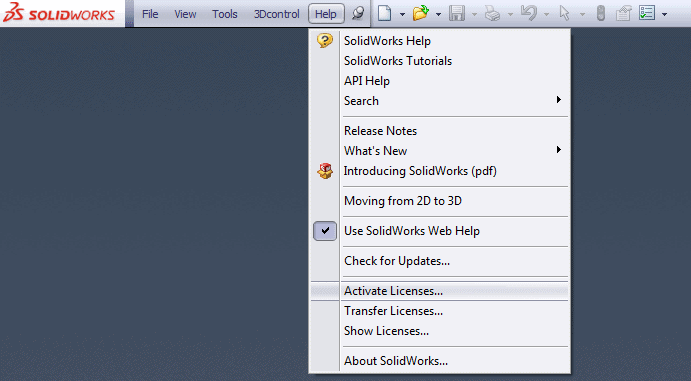This screenshot has width=691, height=381.
Task: Click the Open folder icon
Action: [421, 14]
